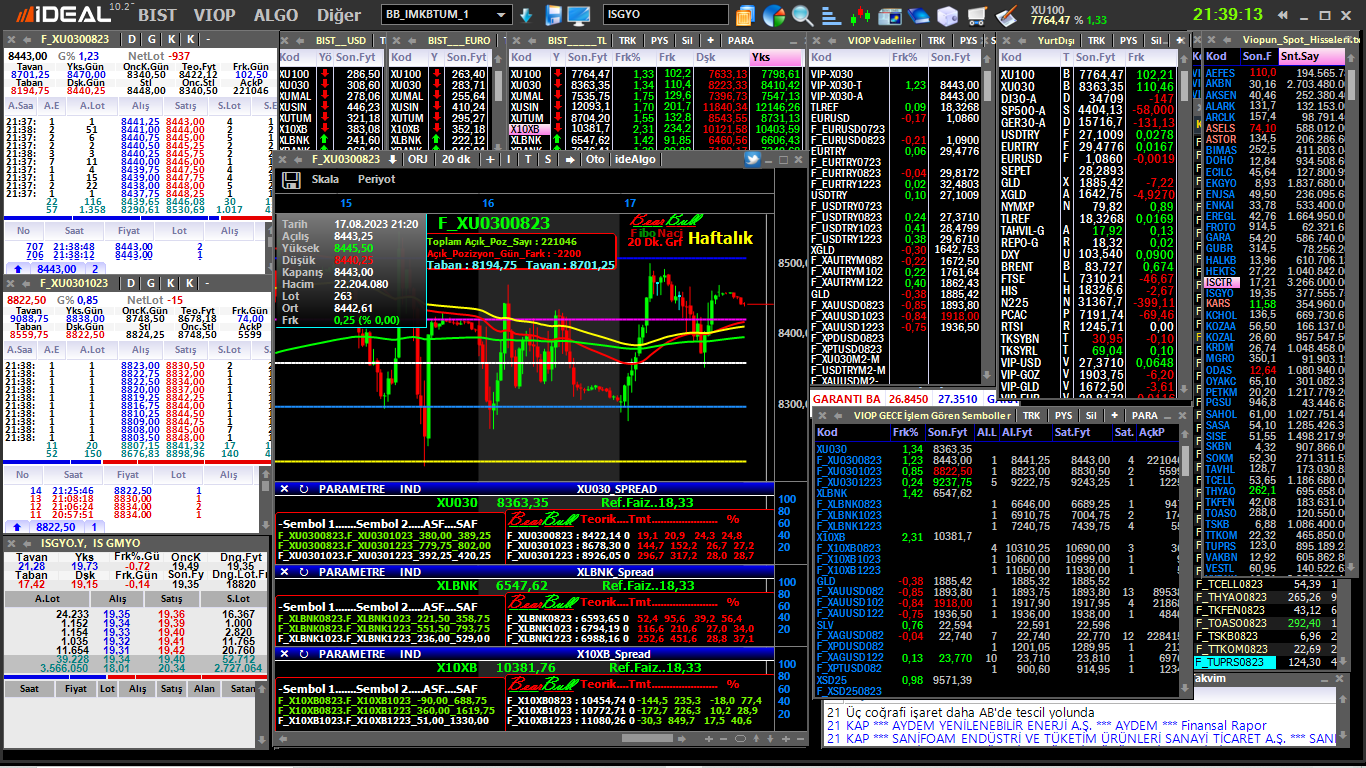Toggle the T button in chart toolbar
Viewport: 1366px width, 768px height.
coord(528,159)
